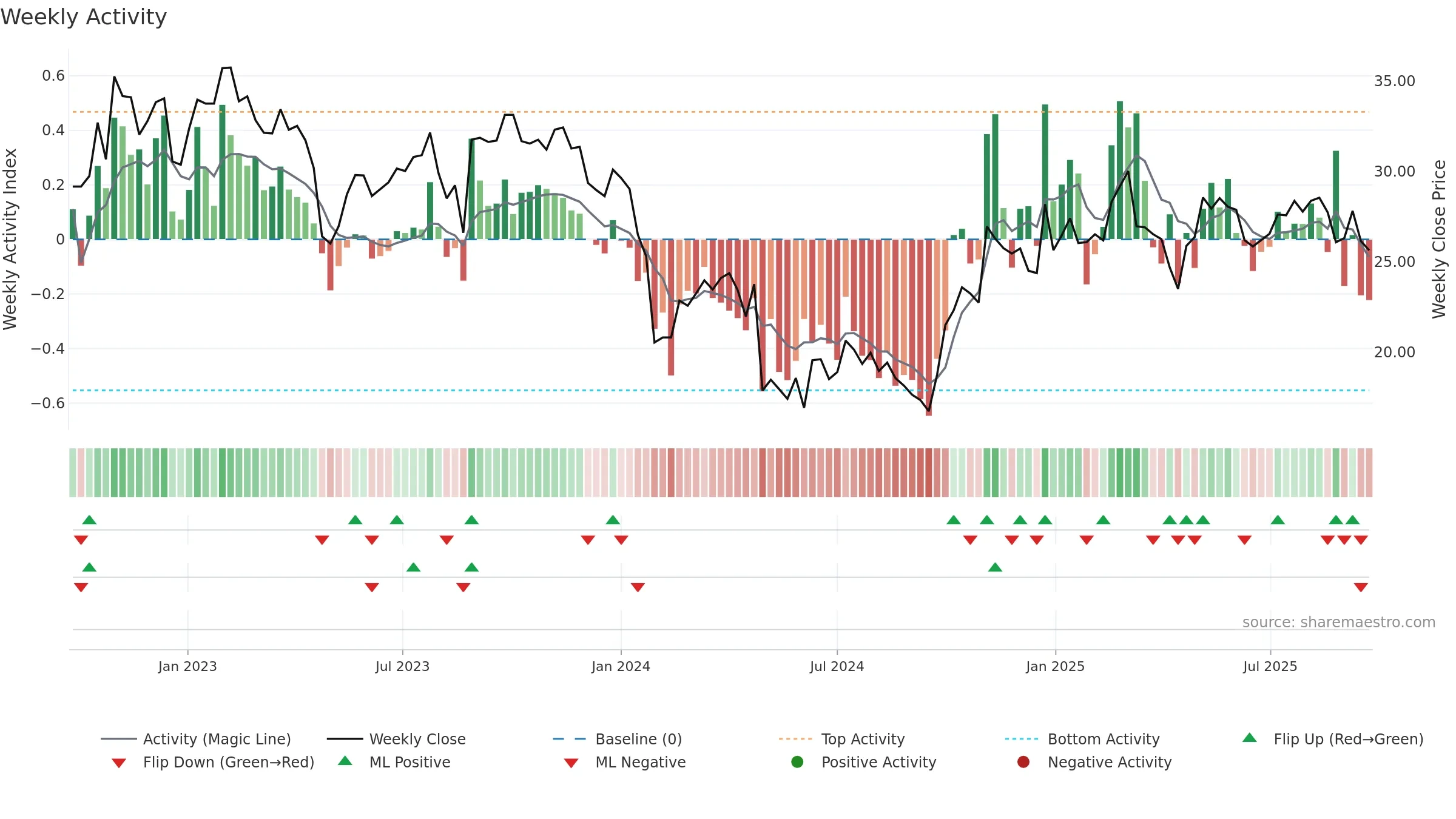Click the ML Negative marker just after Jan 2024

pyautogui.click(x=638, y=587)
